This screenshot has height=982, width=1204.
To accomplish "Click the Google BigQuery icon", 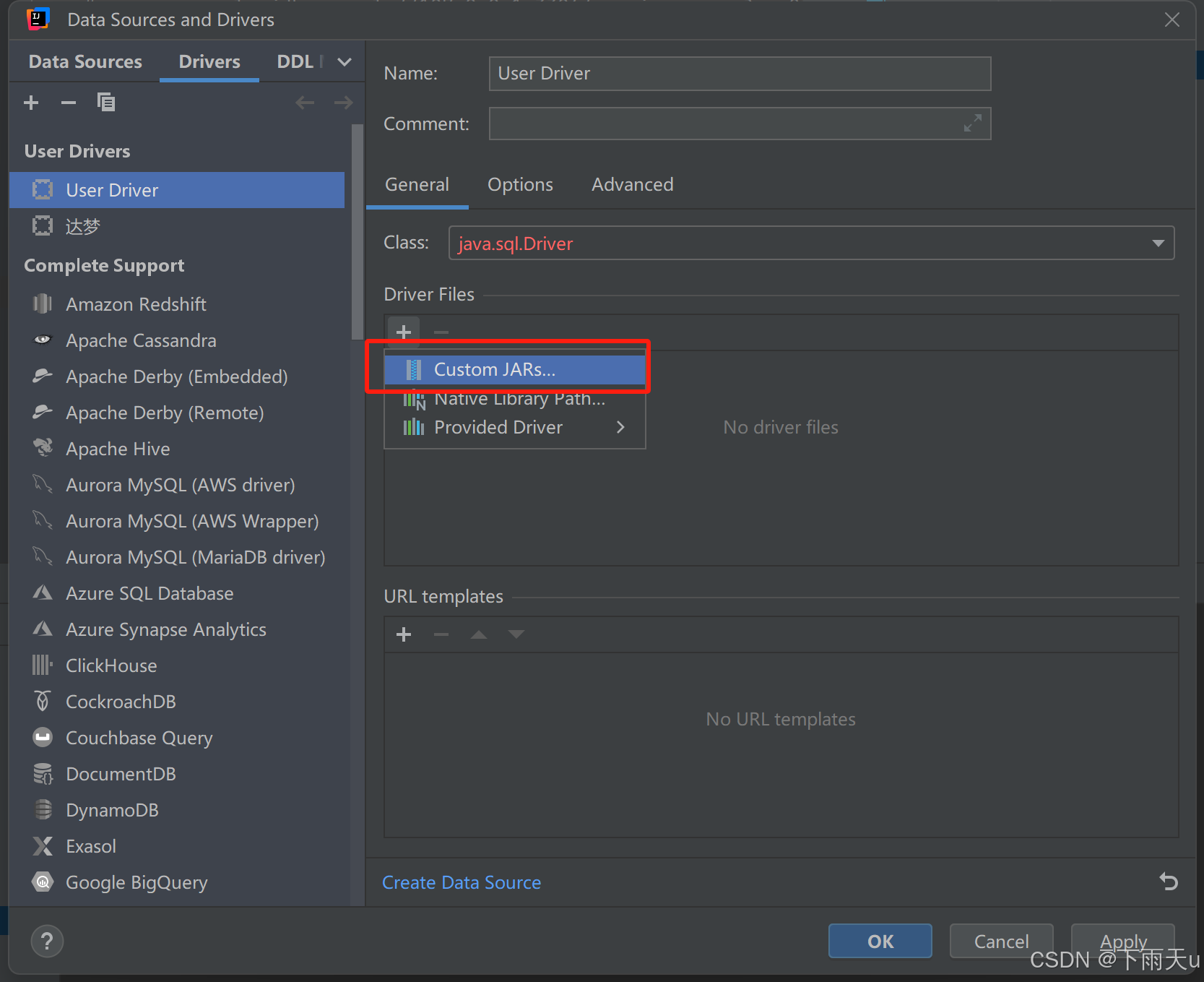I will pyautogui.click(x=43, y=882).
